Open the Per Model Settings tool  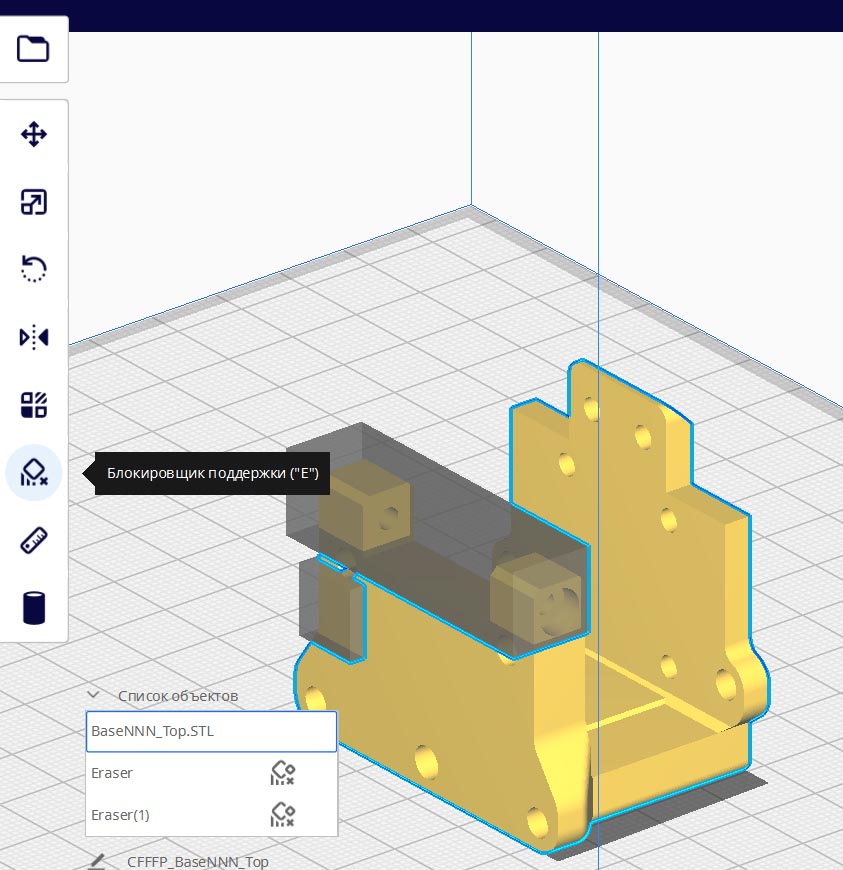(x=34, y=405)
